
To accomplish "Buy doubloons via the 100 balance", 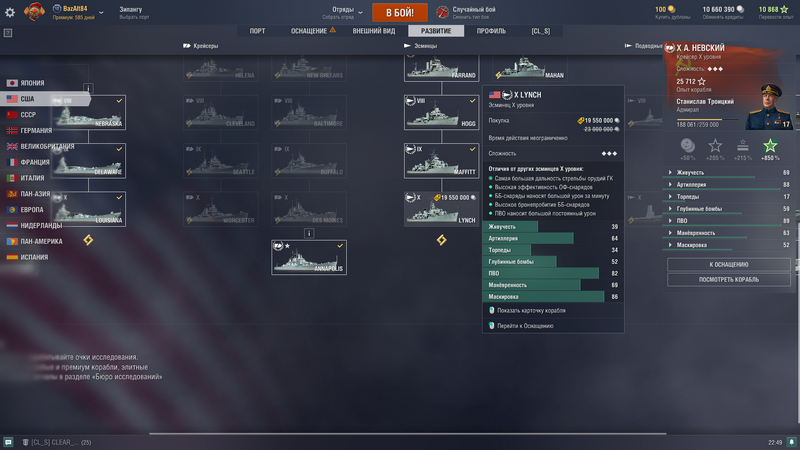I will coord(671,12).
